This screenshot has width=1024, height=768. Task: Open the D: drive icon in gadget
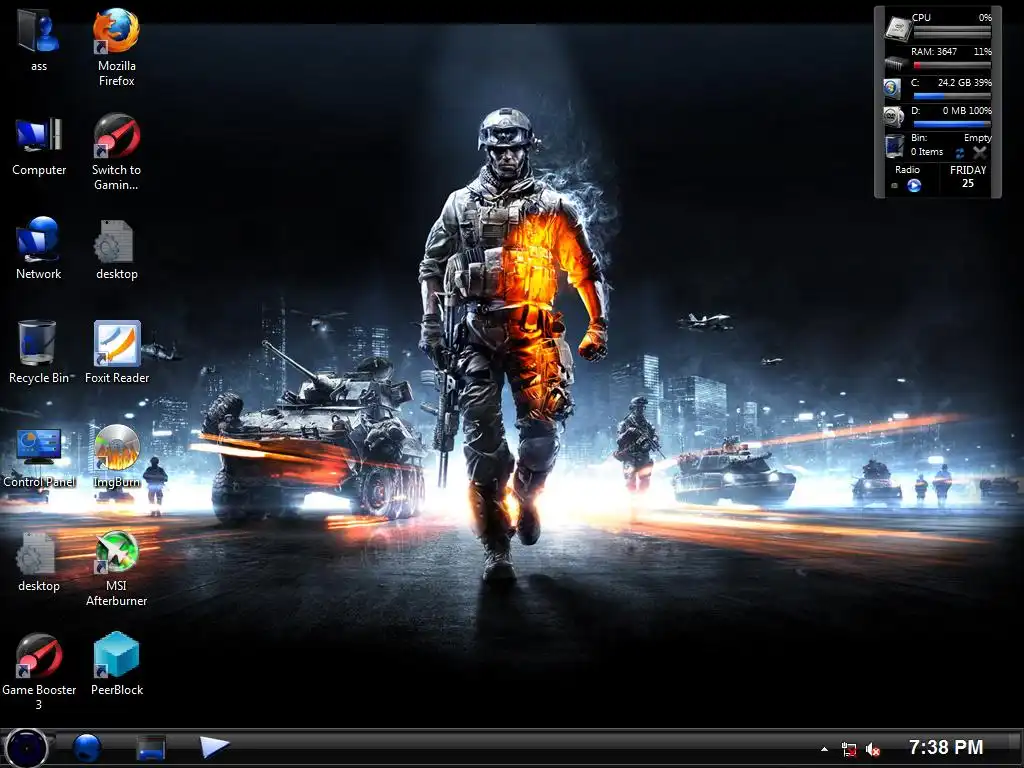[893, 117]
